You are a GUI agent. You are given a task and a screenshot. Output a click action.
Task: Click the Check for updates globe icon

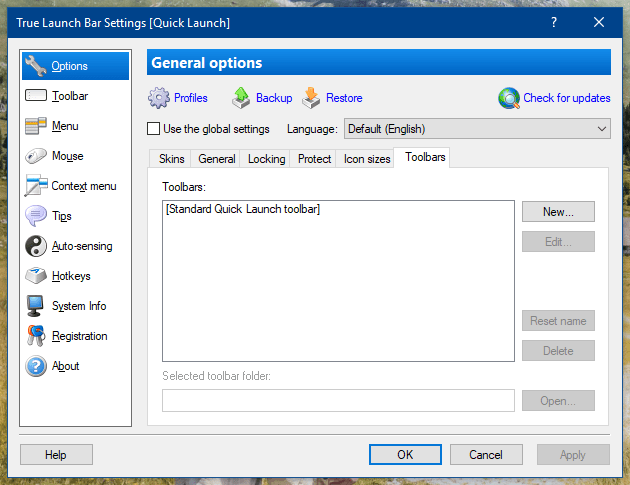tap(509, 98)
